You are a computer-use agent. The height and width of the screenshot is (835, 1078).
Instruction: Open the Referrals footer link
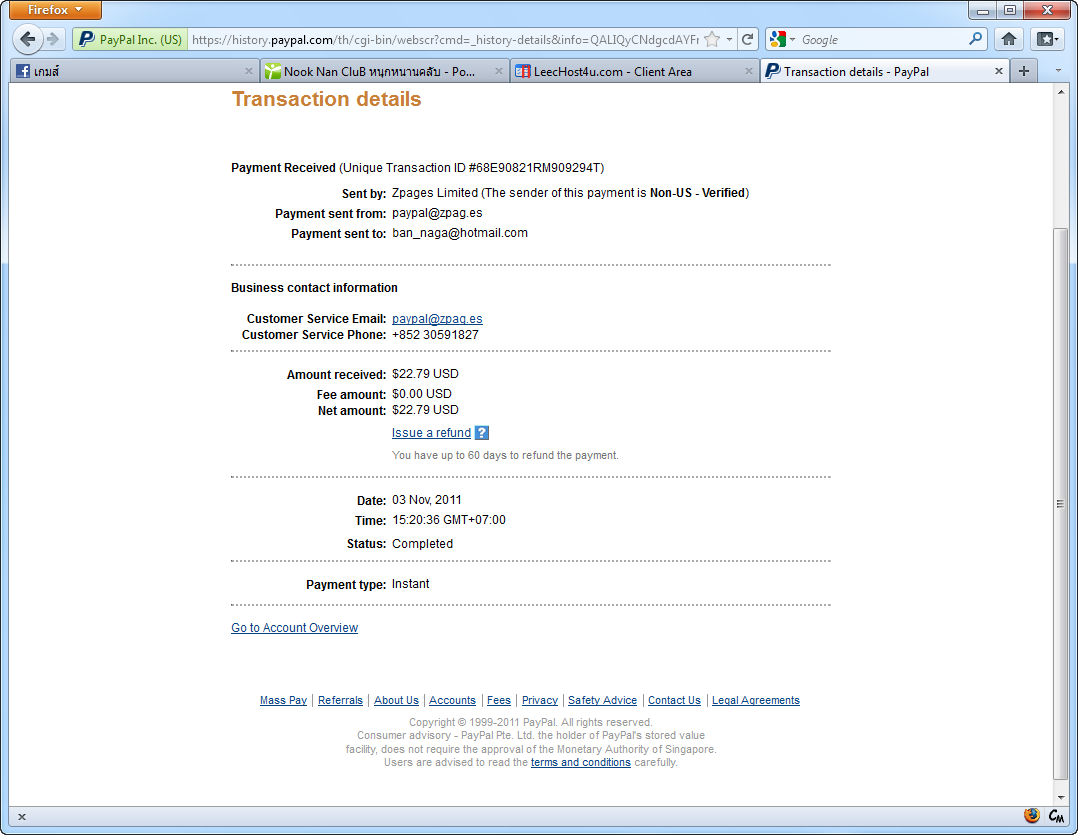[x=340, y=700]
